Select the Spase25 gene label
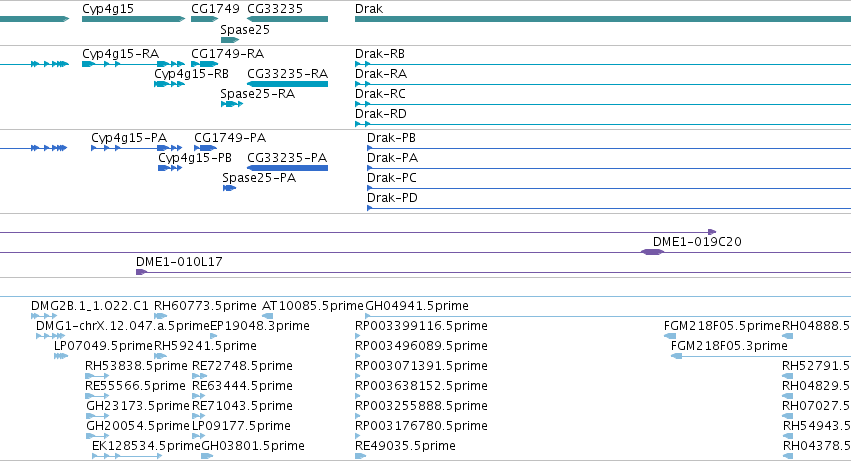The height and width of the screenshot is (461, 851). 245,30
